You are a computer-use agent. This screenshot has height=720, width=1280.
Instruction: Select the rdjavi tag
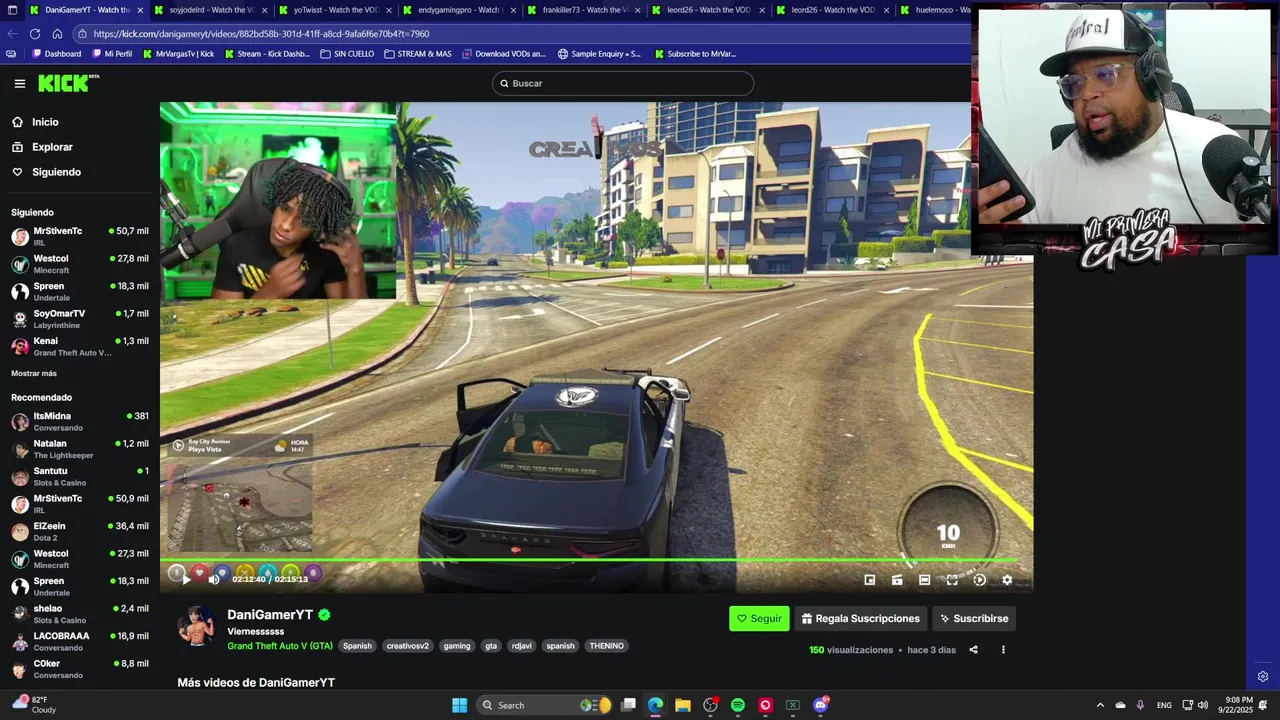point(522,646)
